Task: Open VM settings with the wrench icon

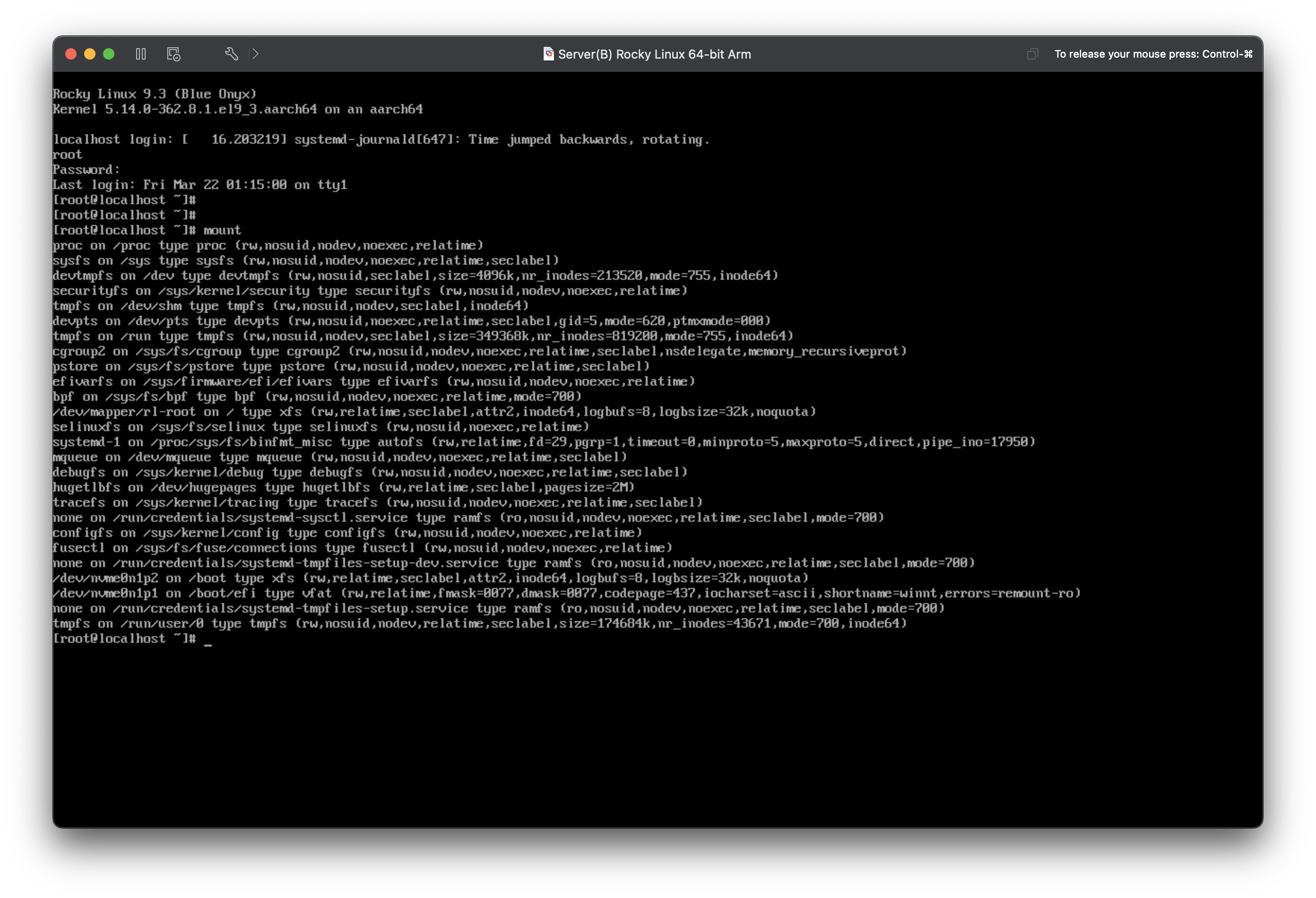Action: click(231, 54)
